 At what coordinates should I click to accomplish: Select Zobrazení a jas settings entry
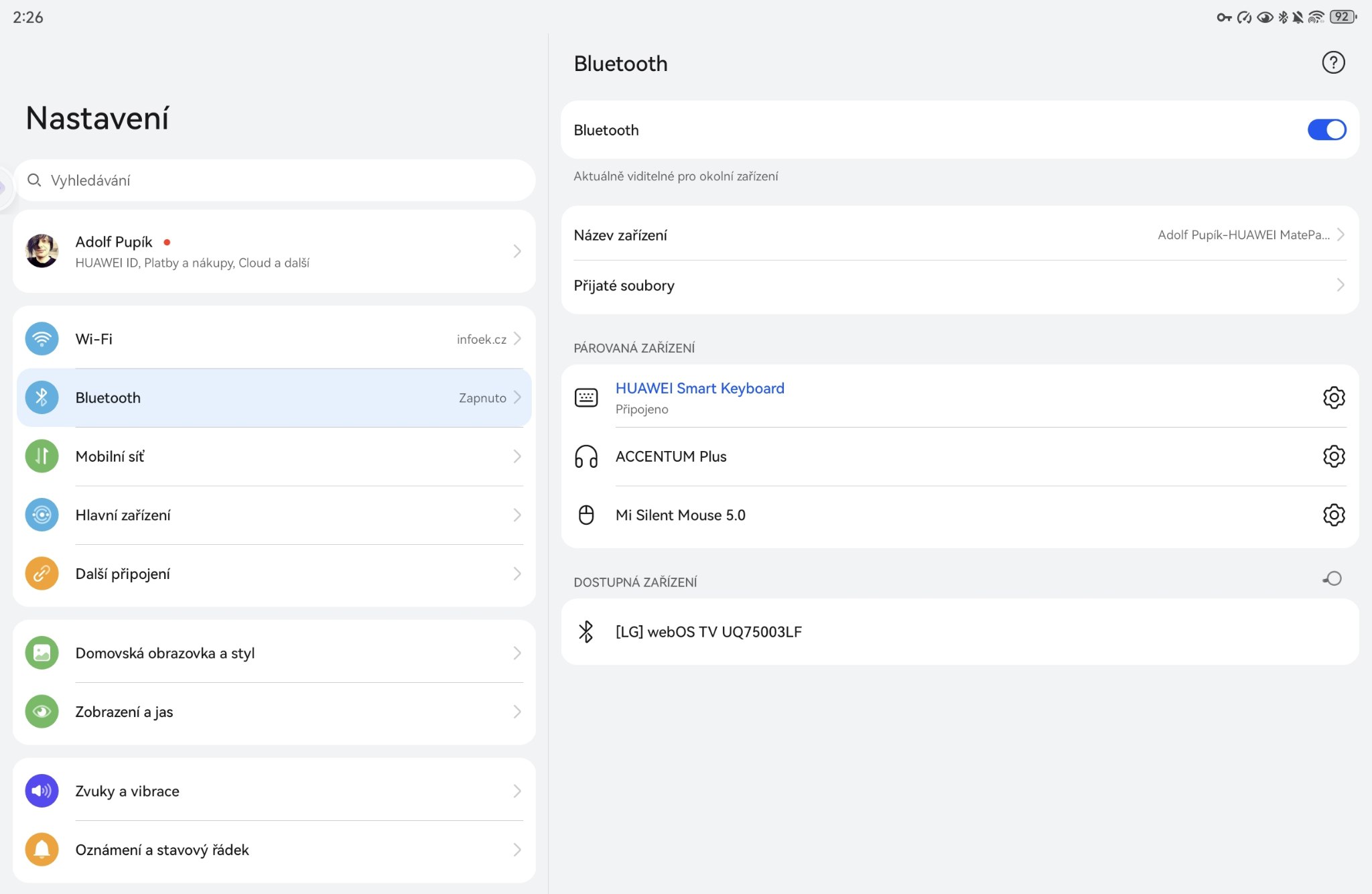point(125,712)
